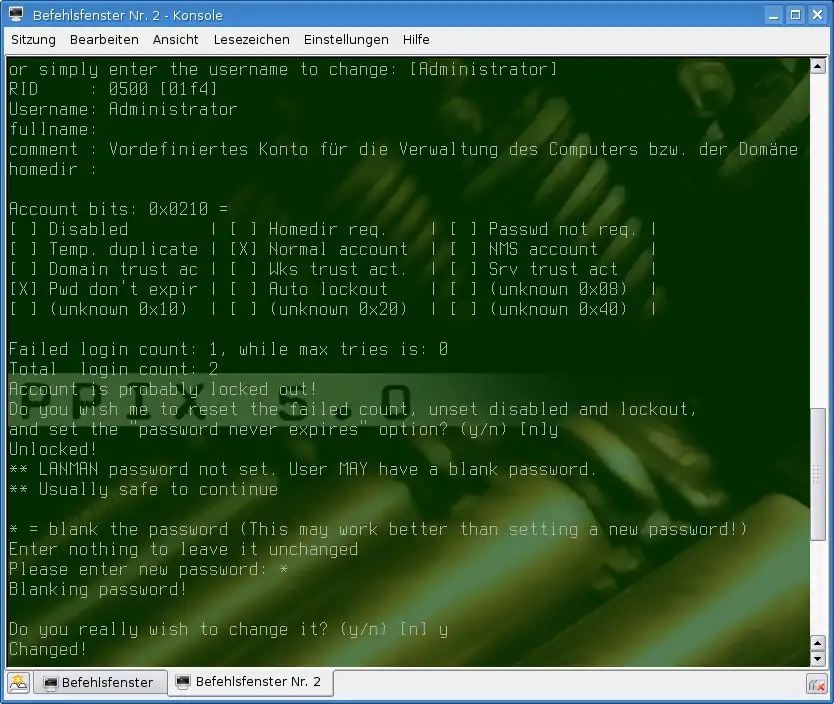Click the 'Please enter new password: *' line
Viewport: 834px width, 704px height.
(149, 569)
